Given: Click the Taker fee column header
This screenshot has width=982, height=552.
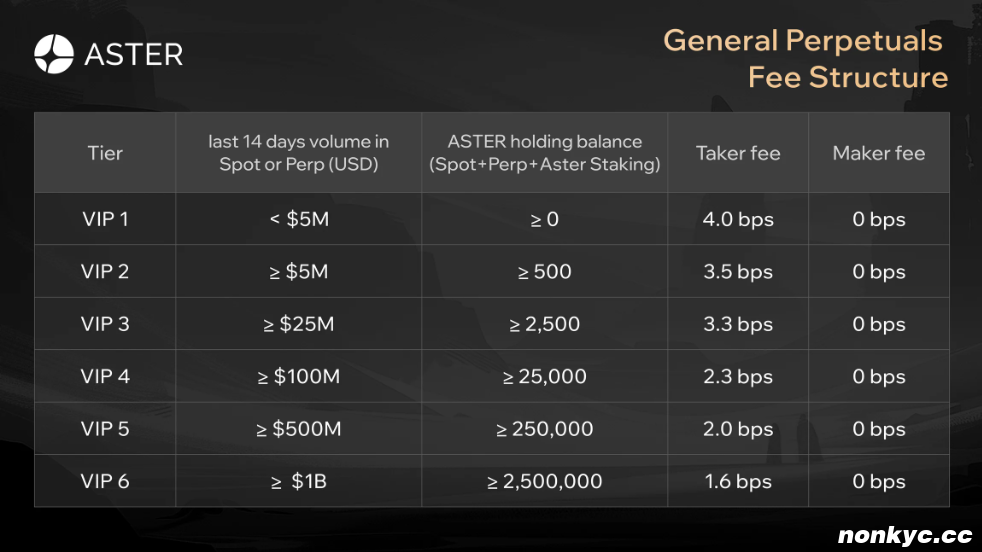Looking at the screenshot, I should pyautogui.click(x=738, y=153).
